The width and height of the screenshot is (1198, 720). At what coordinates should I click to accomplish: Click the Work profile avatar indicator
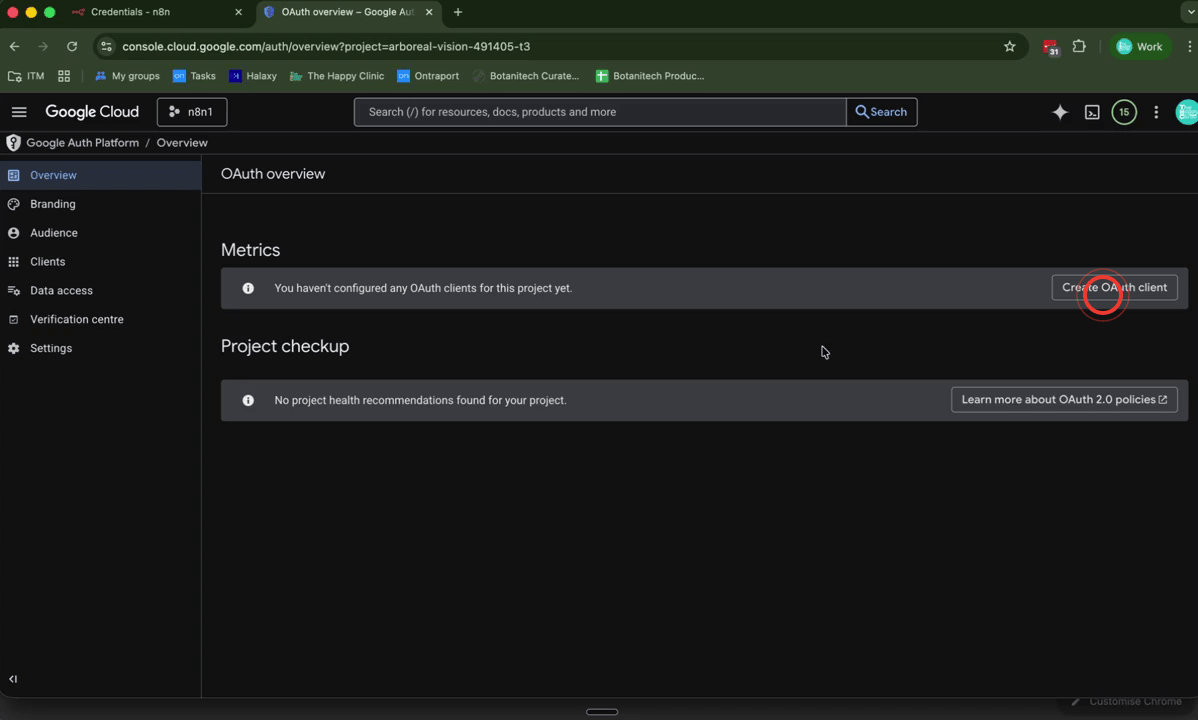[x=1140, y=46]
